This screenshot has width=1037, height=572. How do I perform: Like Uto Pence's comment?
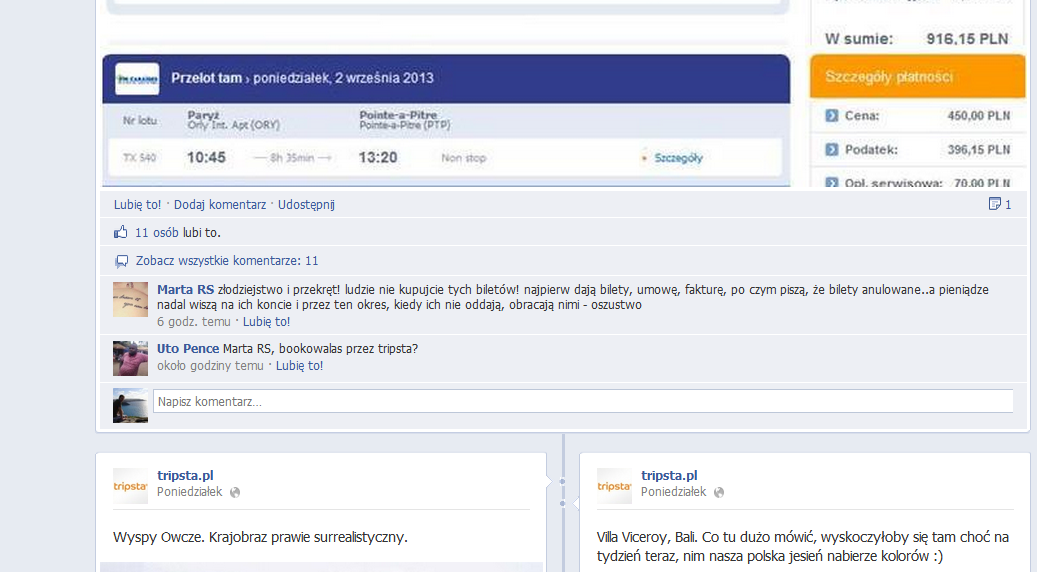300,366
